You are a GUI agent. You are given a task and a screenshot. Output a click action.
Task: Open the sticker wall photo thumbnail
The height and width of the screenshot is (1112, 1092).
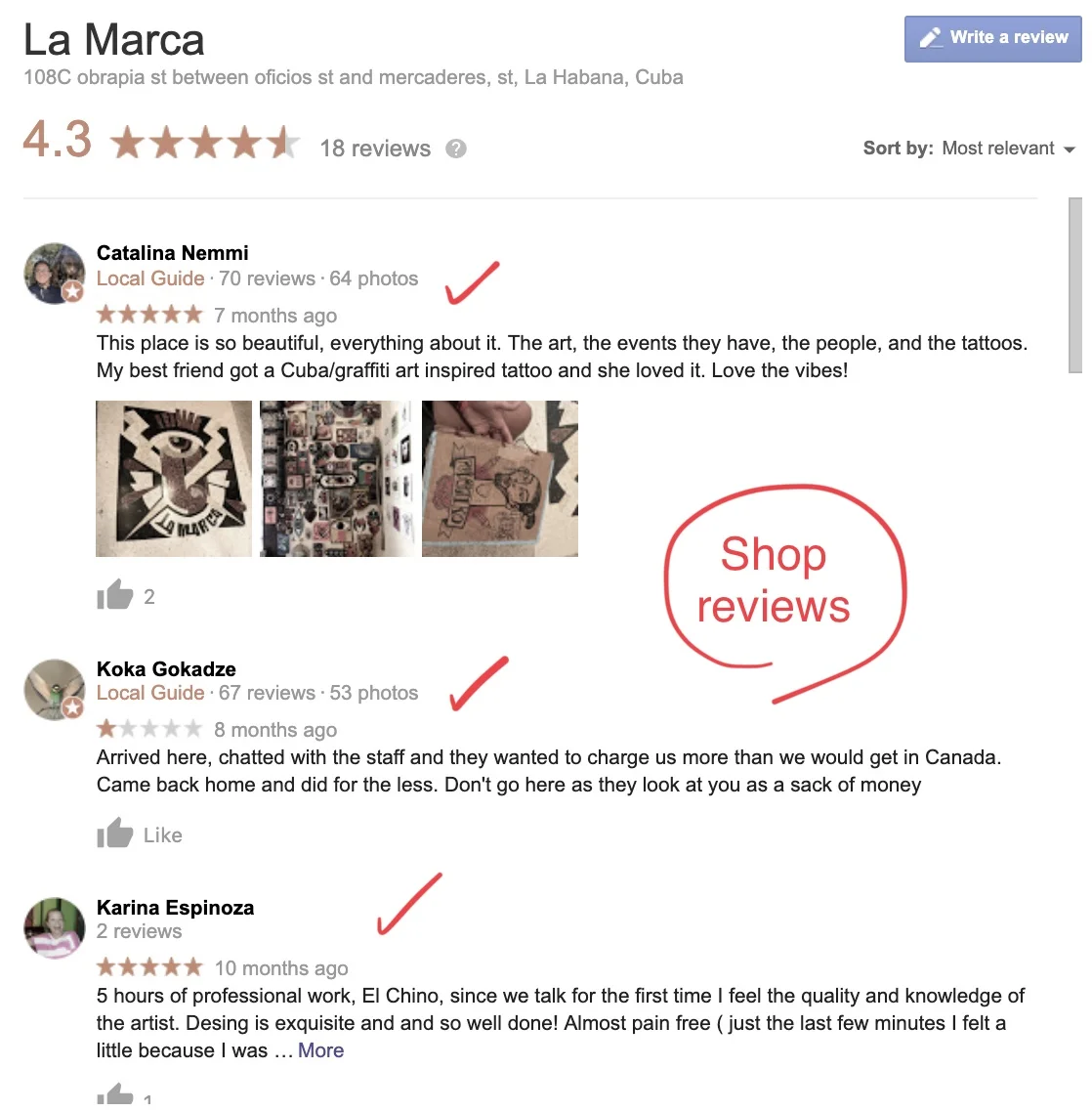[x=337, y=479]
